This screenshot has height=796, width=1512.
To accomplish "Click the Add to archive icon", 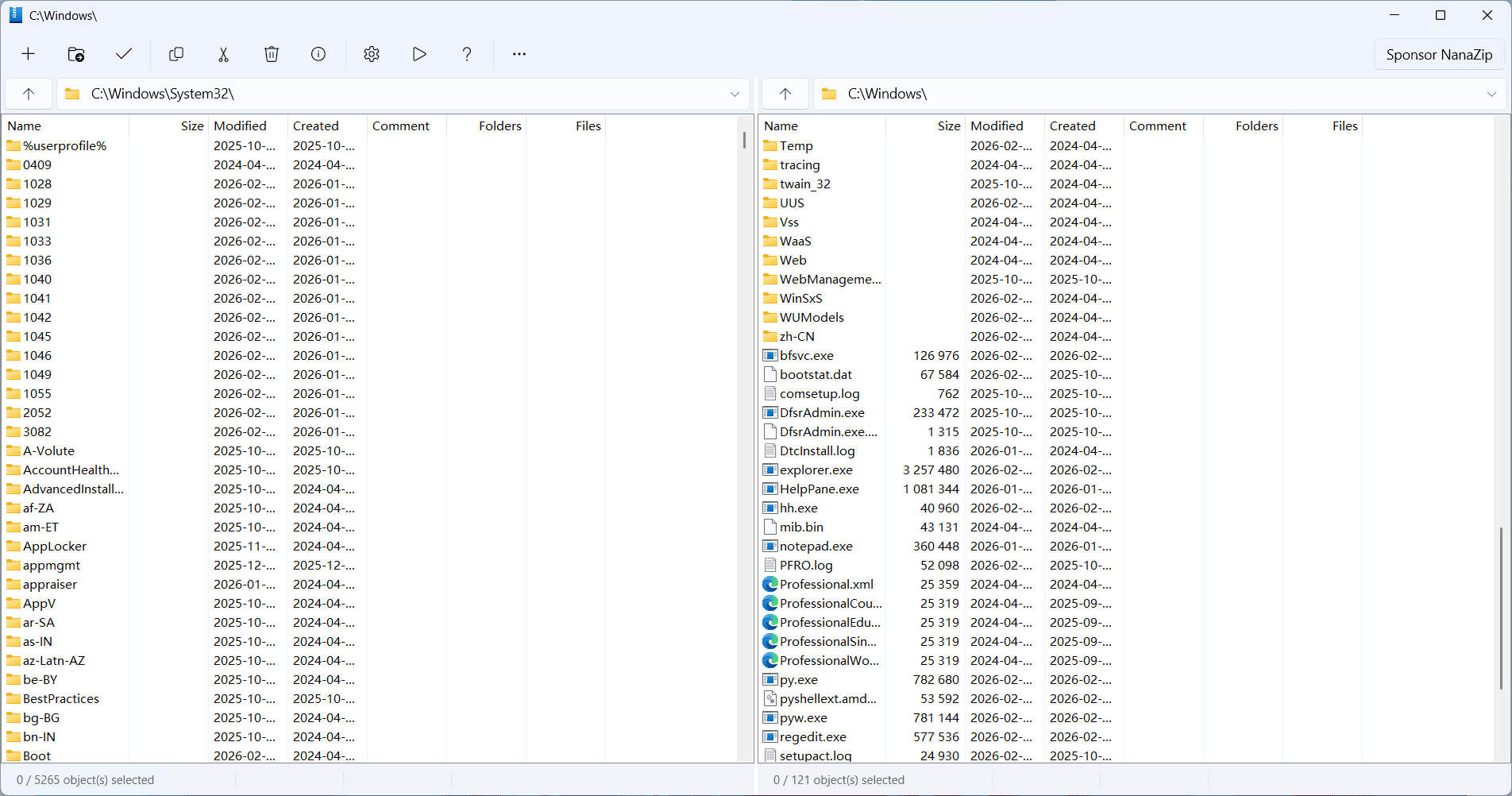I will click(28, 54).
